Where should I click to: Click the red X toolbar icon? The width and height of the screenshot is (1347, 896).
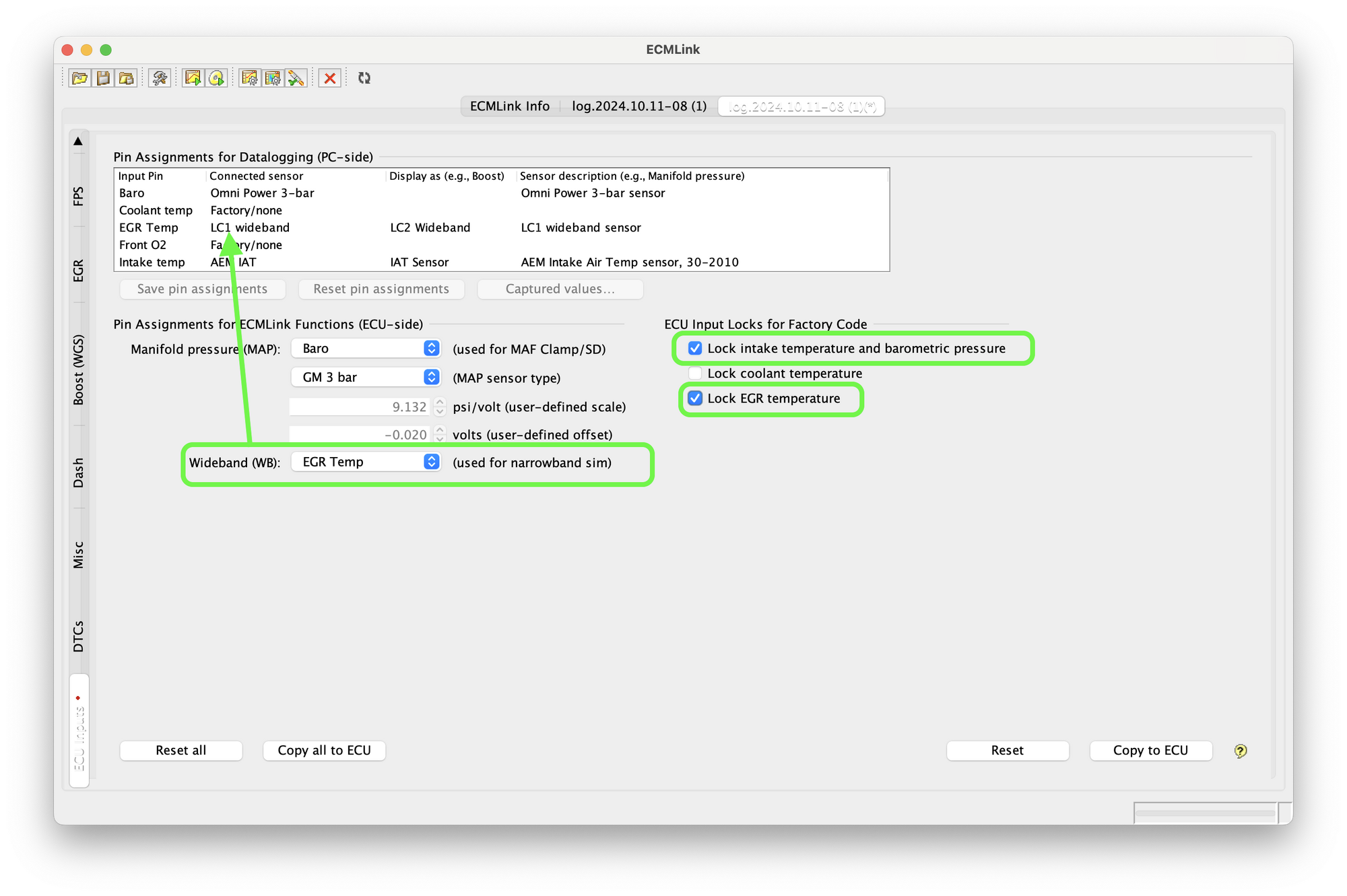[330, 78]
